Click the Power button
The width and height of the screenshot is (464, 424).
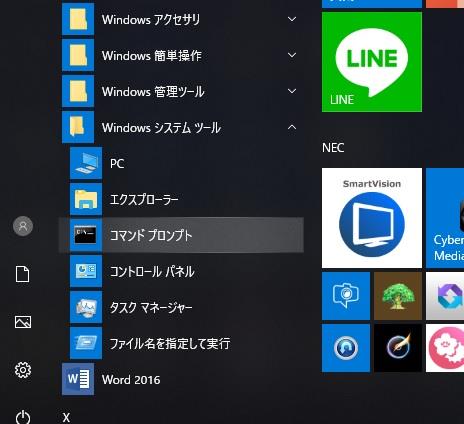23,417
